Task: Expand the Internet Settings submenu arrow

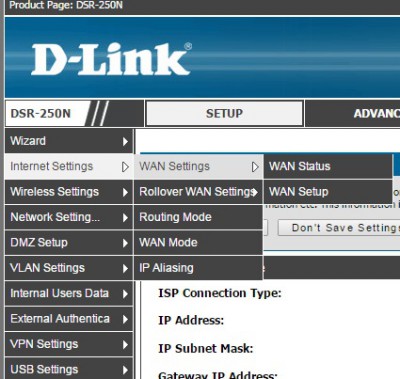Action: (x=125, y=167)
